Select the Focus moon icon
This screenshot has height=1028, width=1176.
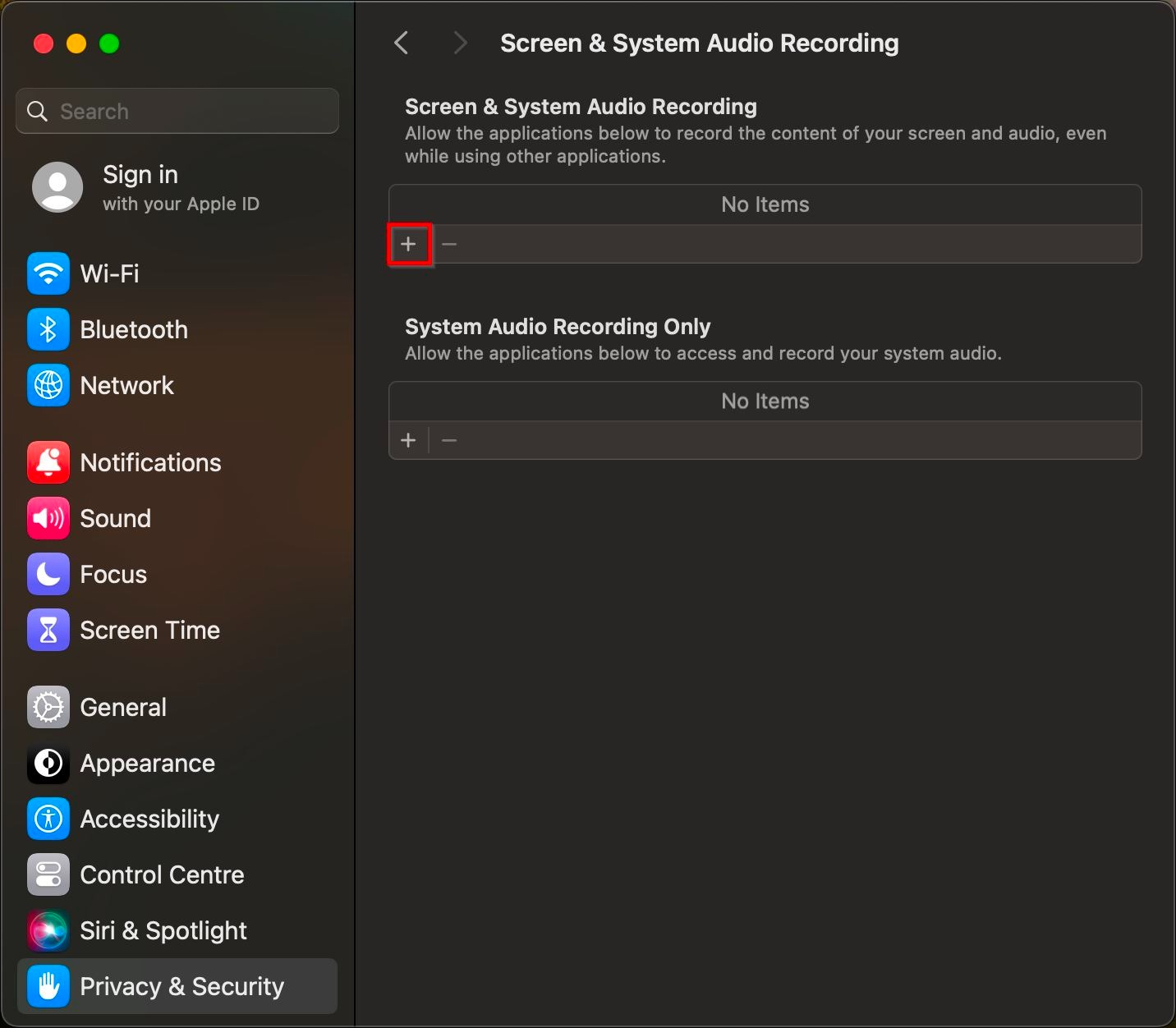click(48, 574)
